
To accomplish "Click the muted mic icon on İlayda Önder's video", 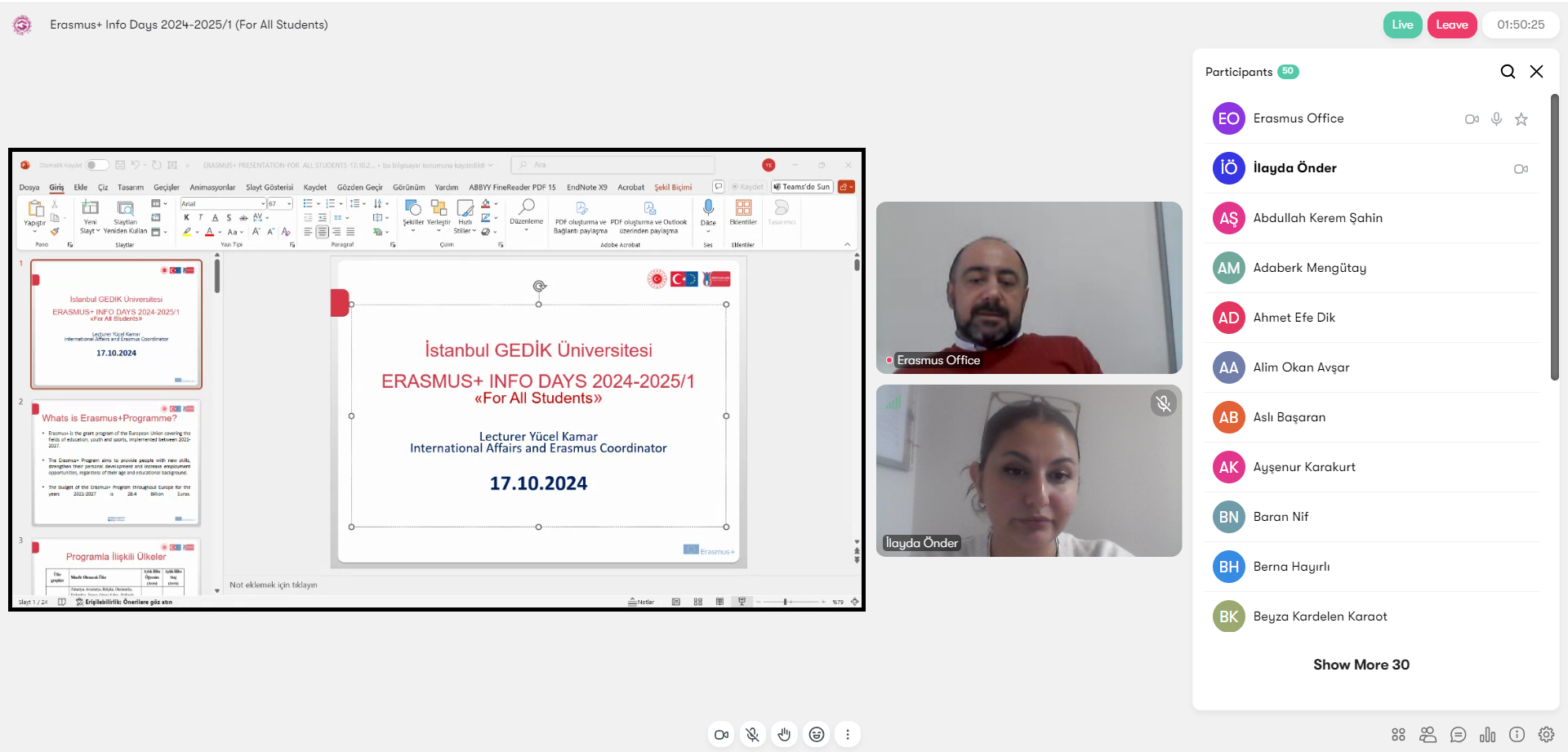I will (x=1164, y=403).
